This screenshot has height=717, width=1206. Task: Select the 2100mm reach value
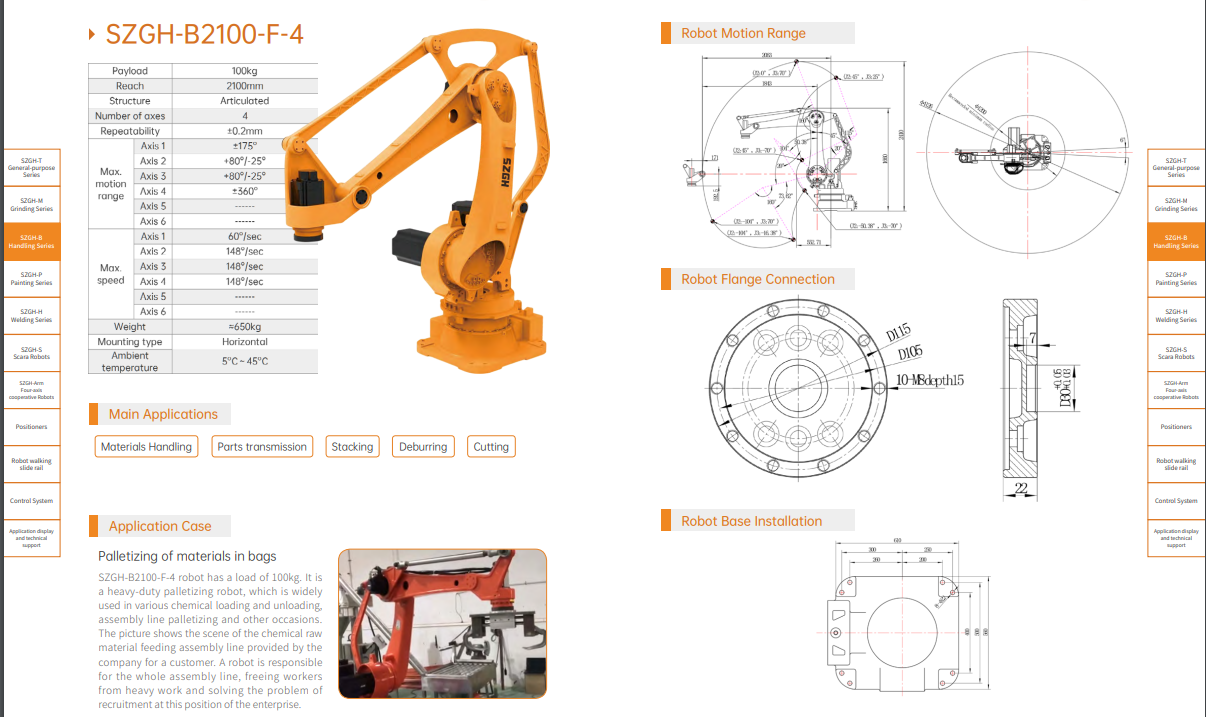point(245,86)
